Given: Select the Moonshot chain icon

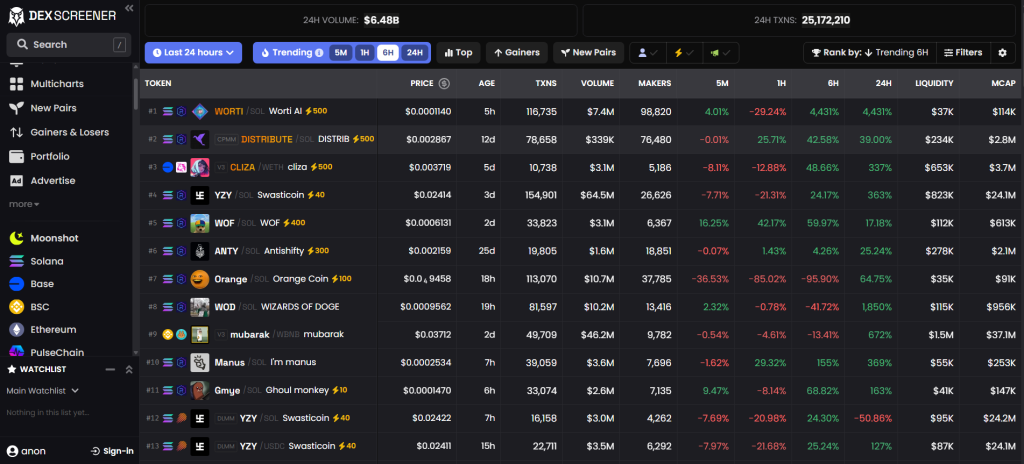Looking at the screenshot, I should coord(16,238).
